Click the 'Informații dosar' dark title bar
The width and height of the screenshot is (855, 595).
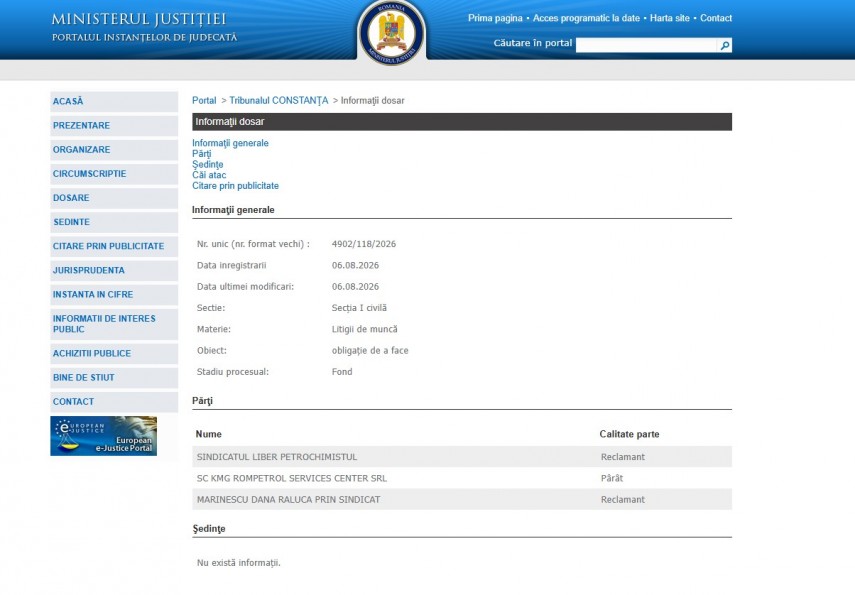[462, 122]
